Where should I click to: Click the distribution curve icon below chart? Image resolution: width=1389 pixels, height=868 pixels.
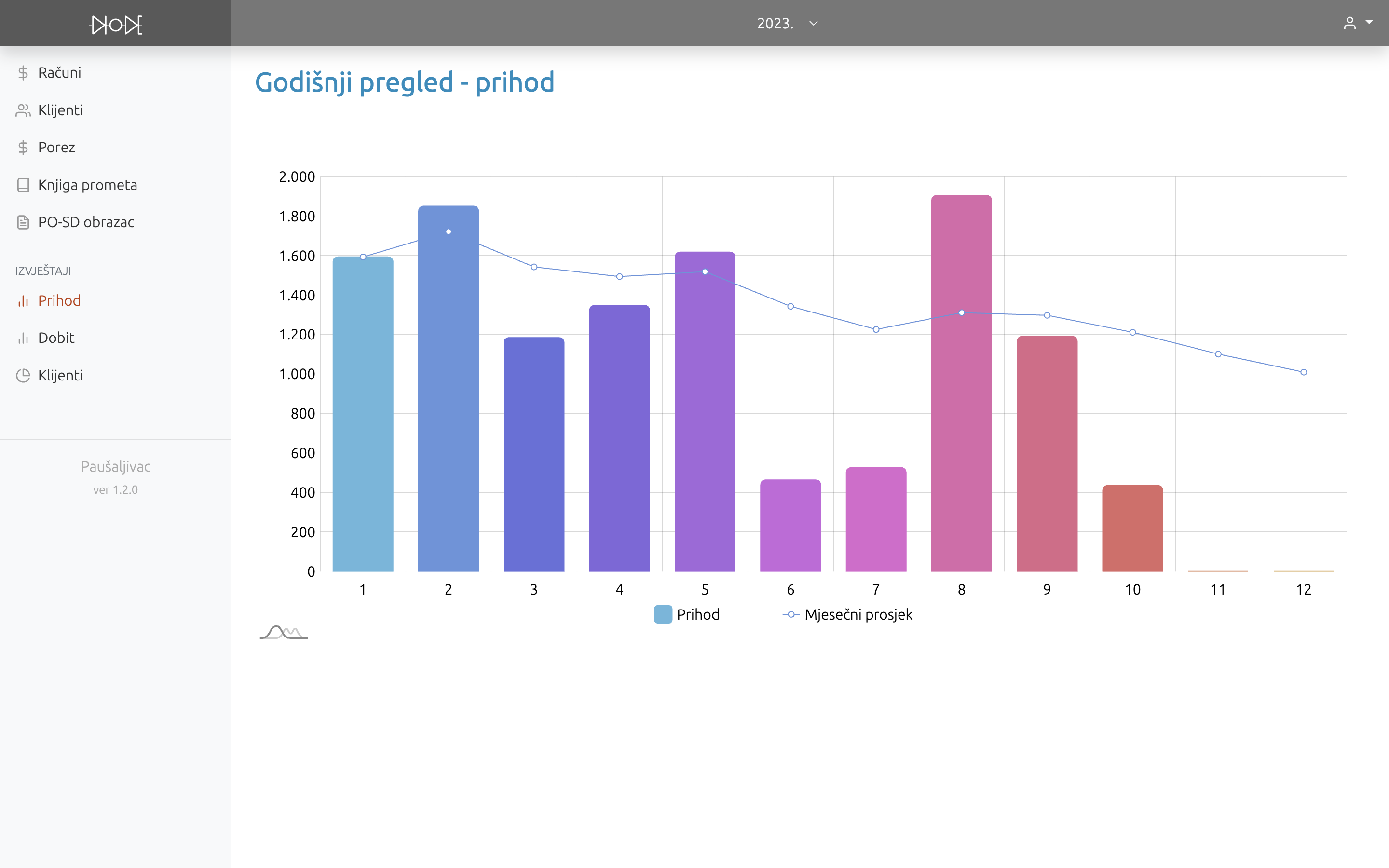click(x=284, y=632)
